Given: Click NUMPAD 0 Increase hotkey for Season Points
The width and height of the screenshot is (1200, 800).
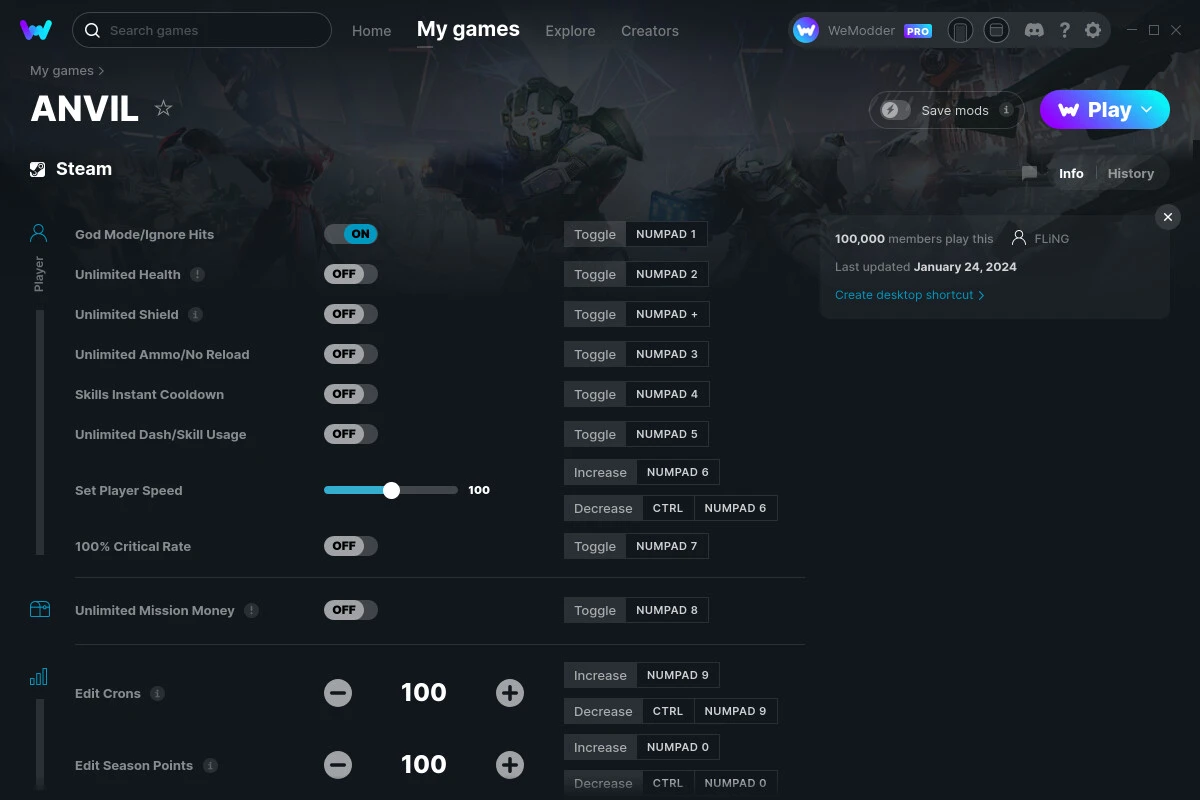Looking at the screenshot, I should [678, 747].
